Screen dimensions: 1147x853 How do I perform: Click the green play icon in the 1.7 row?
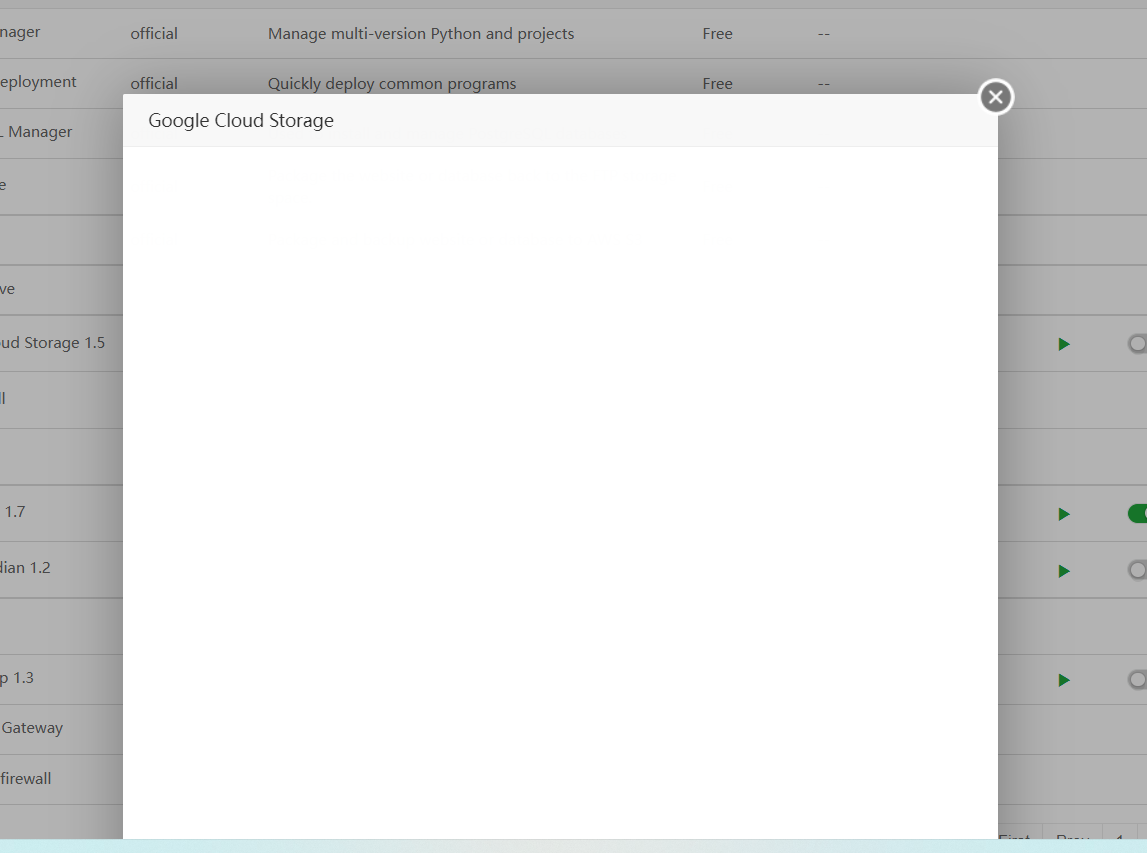click(1064, 514)
